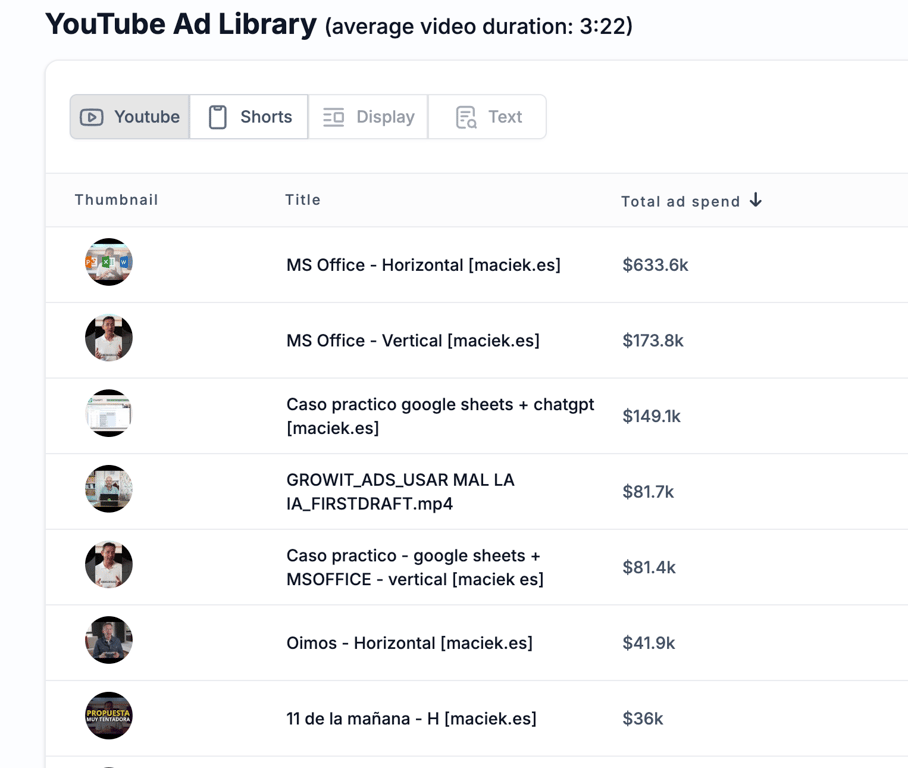Screen dimensions: 908x768
Task: Click the $173.8k ad spend value
Action: pos(653,341)
